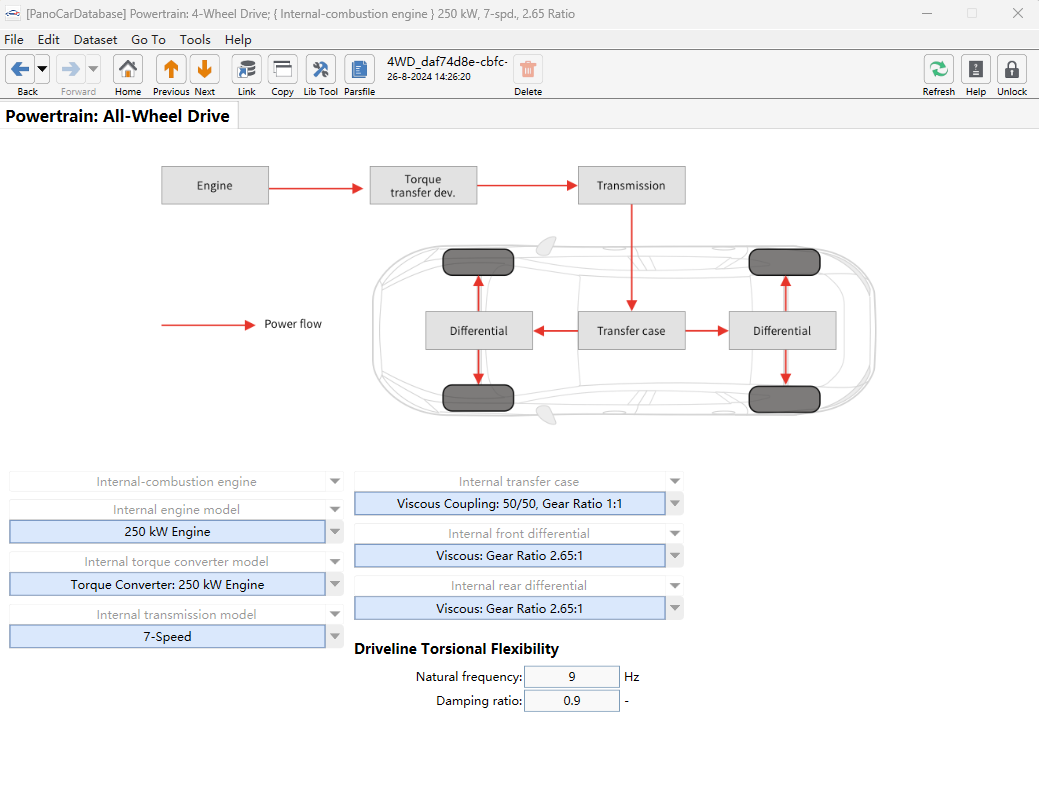Select the Powertrain: All-Wheel Drive tab
The height and width of the screenshot is (807, 1039).
tap(118, 116)
